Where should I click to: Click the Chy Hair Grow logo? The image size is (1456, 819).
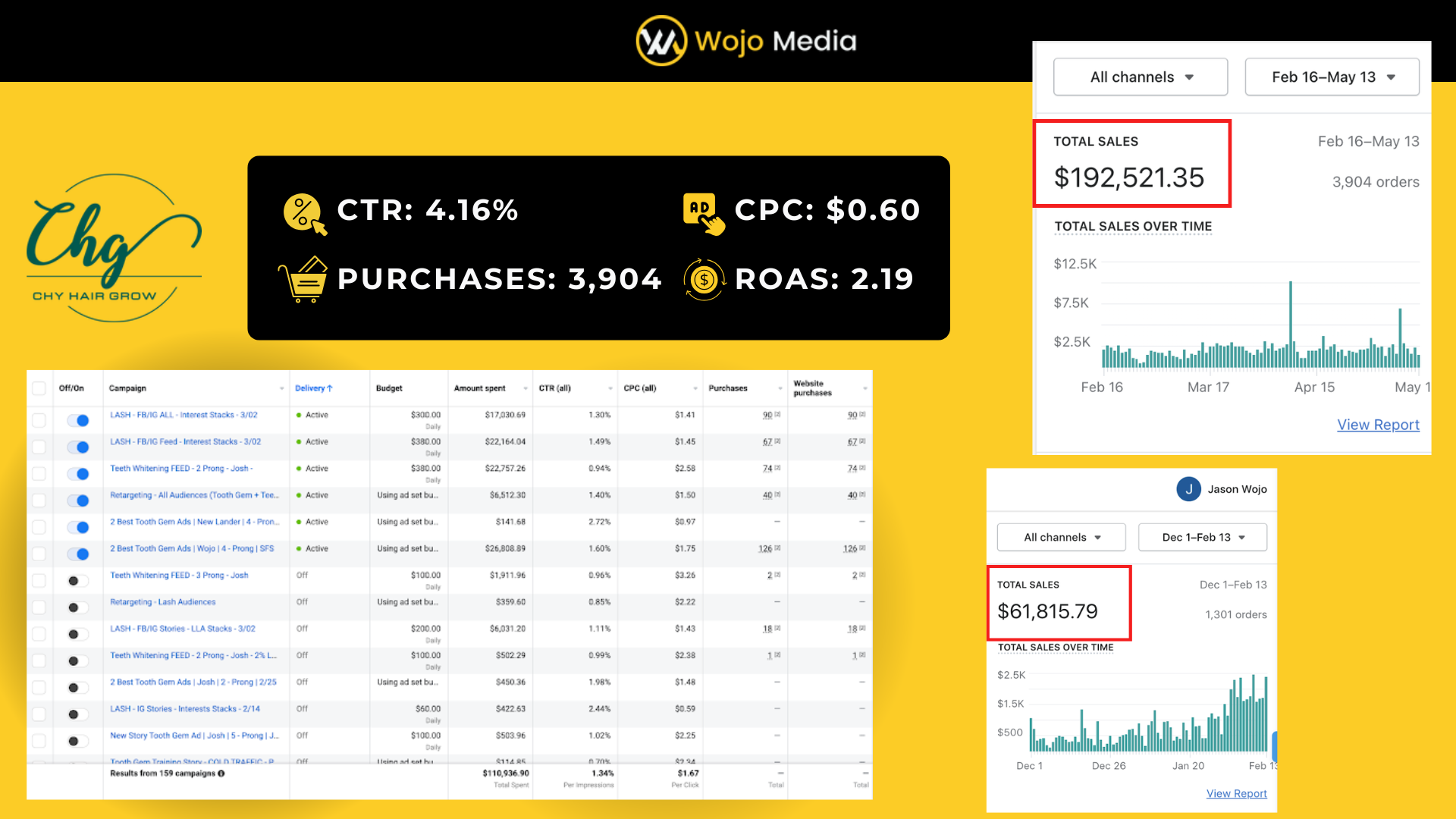[x=114, y=248]
